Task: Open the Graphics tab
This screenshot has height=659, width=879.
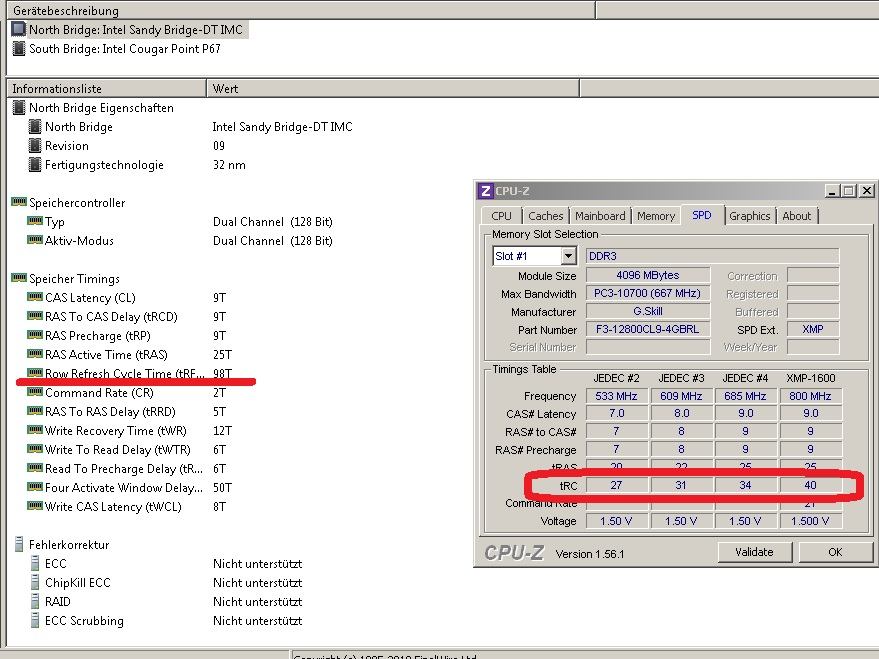Action: point(750,216)
